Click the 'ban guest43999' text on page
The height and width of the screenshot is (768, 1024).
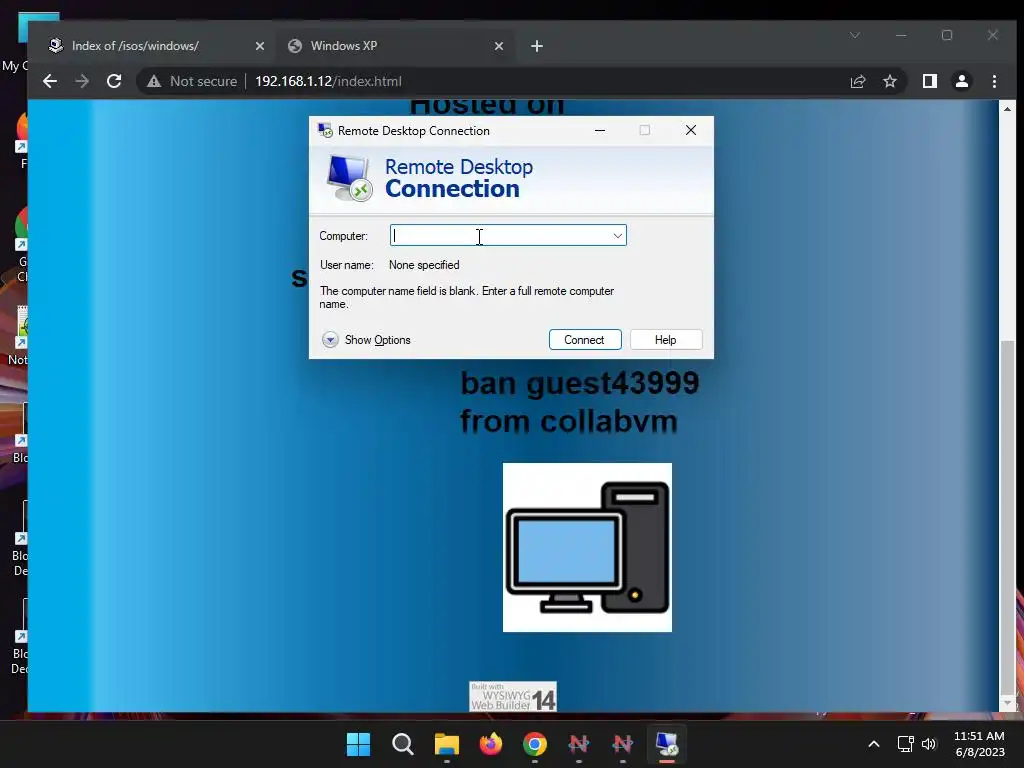point(579,383)
